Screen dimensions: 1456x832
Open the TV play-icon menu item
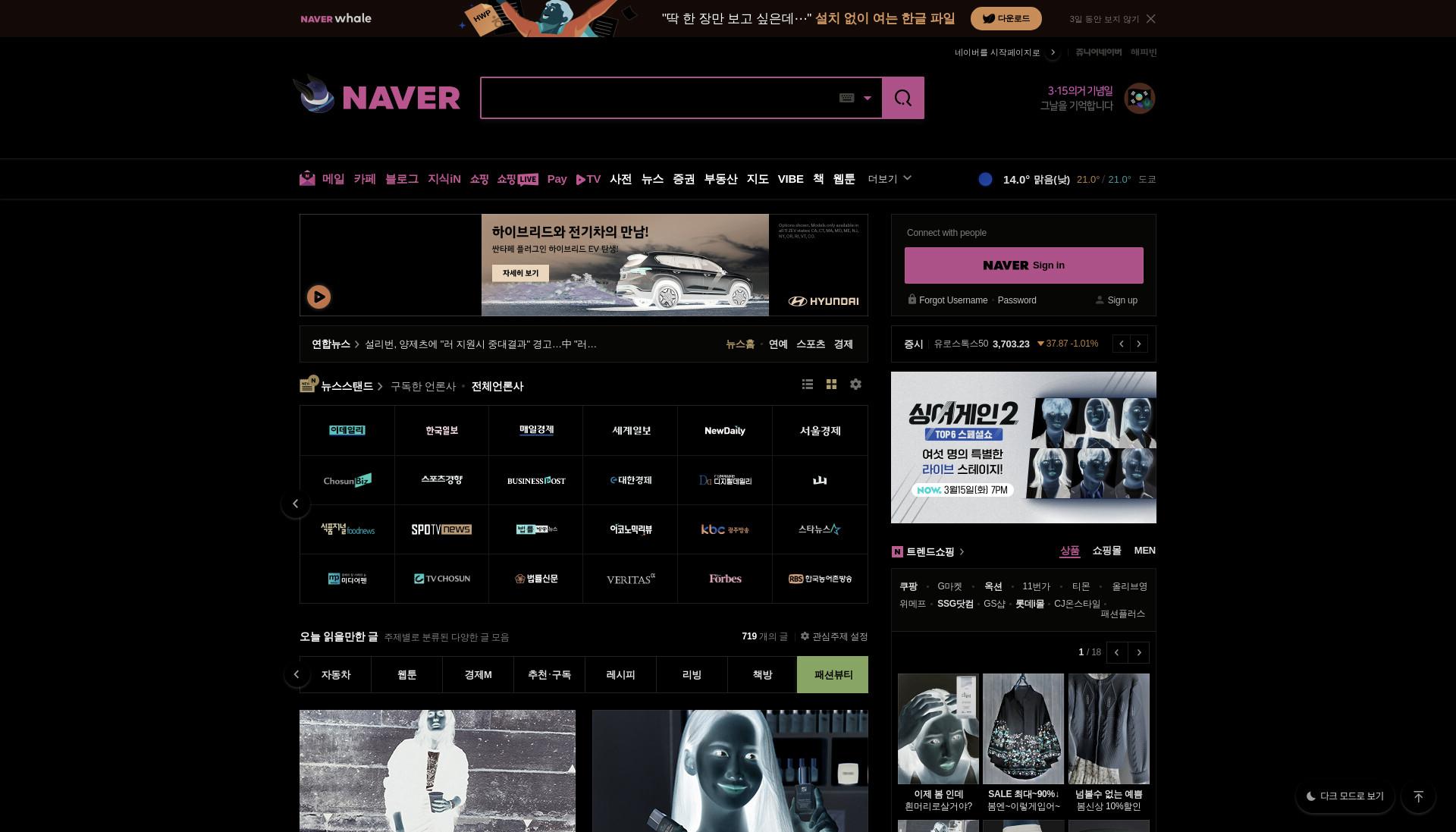point(588,179)
